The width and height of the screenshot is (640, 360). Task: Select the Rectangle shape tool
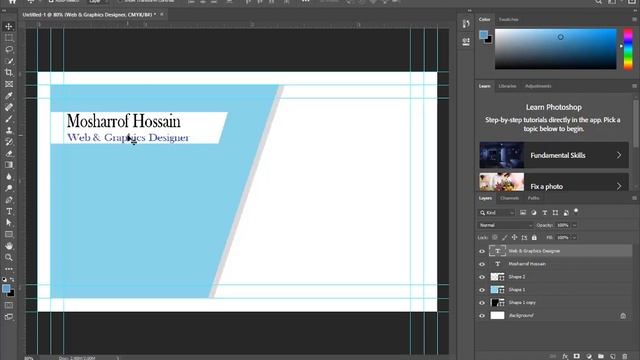[x=9, y=235]
